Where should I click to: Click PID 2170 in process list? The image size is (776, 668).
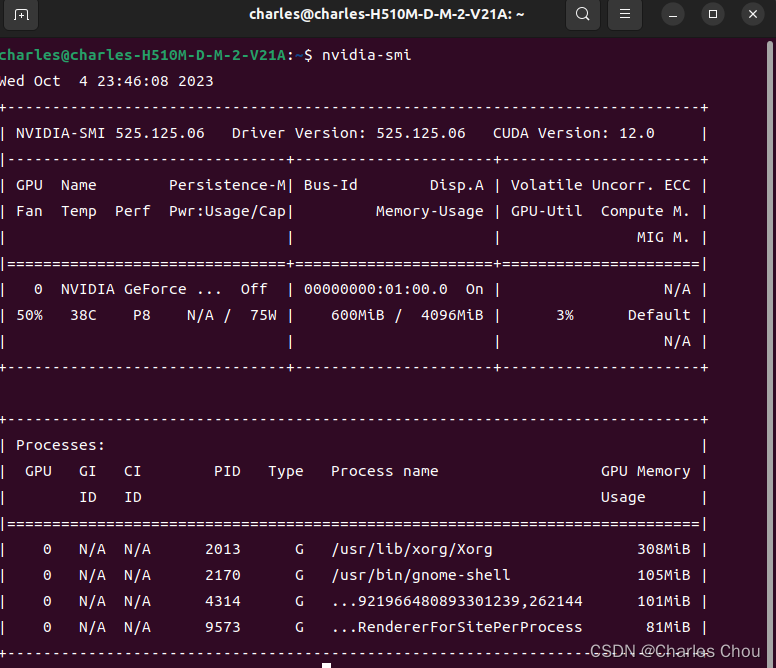click(223, 575)
